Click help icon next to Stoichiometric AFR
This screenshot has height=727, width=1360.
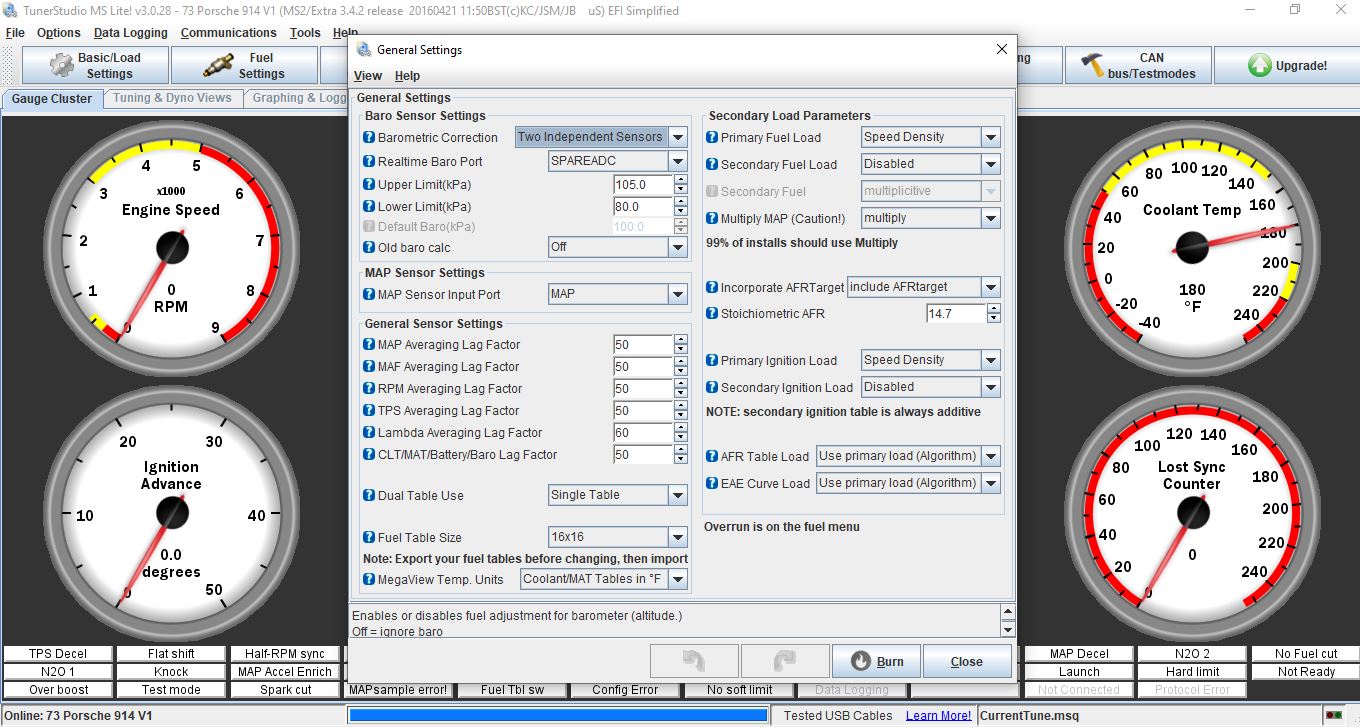pyautogui.click(x=712, y=314)
